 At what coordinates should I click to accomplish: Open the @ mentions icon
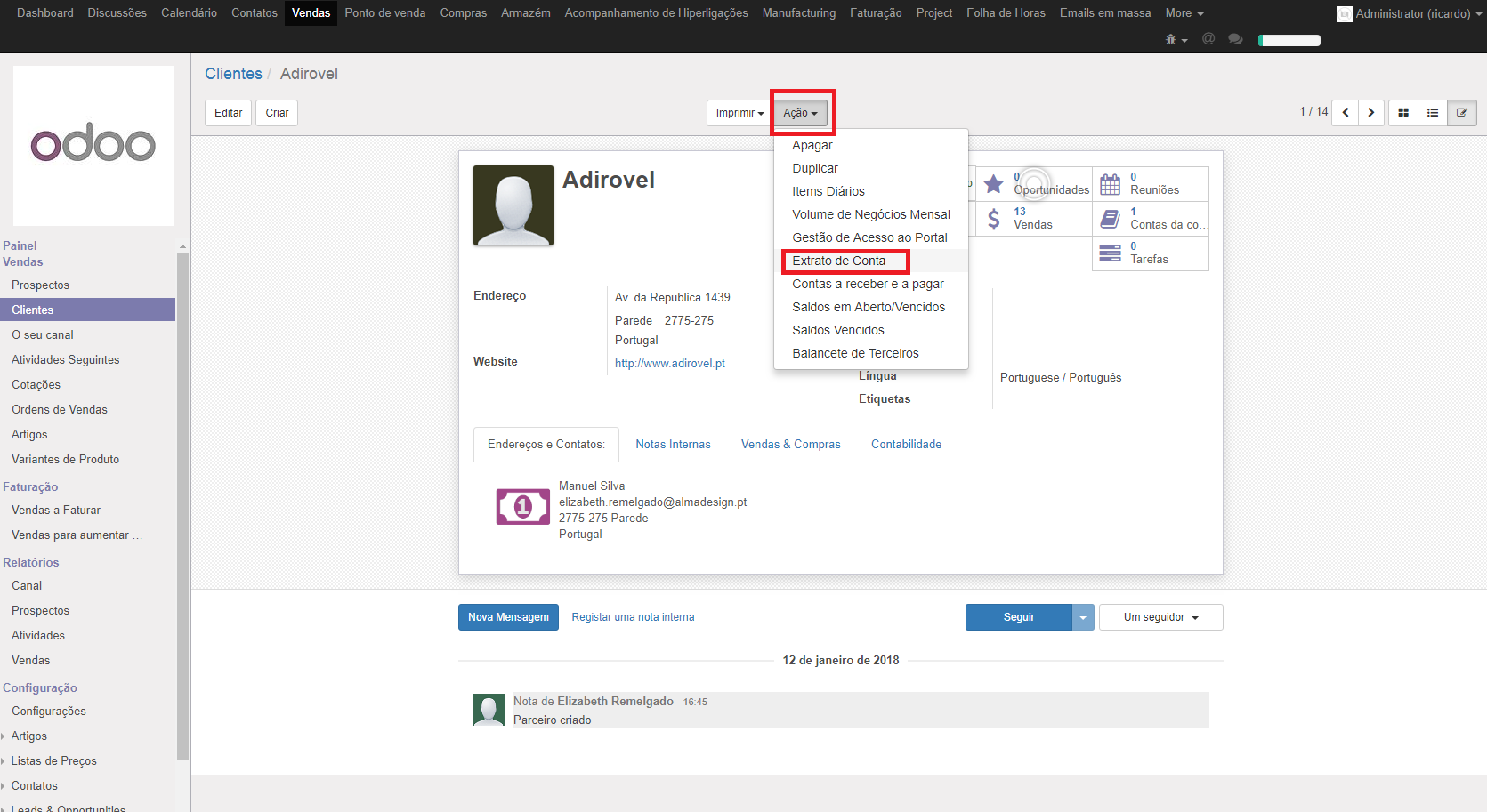pyautogui.click(x=1208, y=39)
